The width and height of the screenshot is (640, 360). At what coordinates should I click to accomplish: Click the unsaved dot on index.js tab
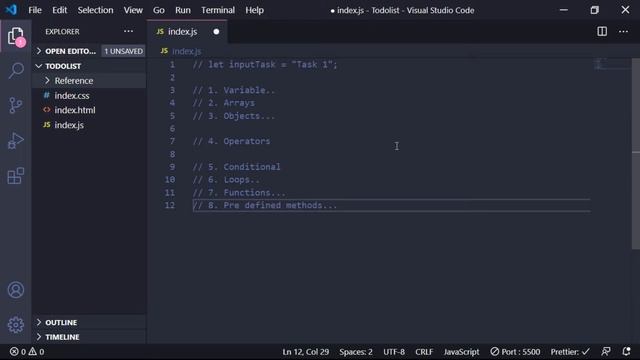(216, 31)
